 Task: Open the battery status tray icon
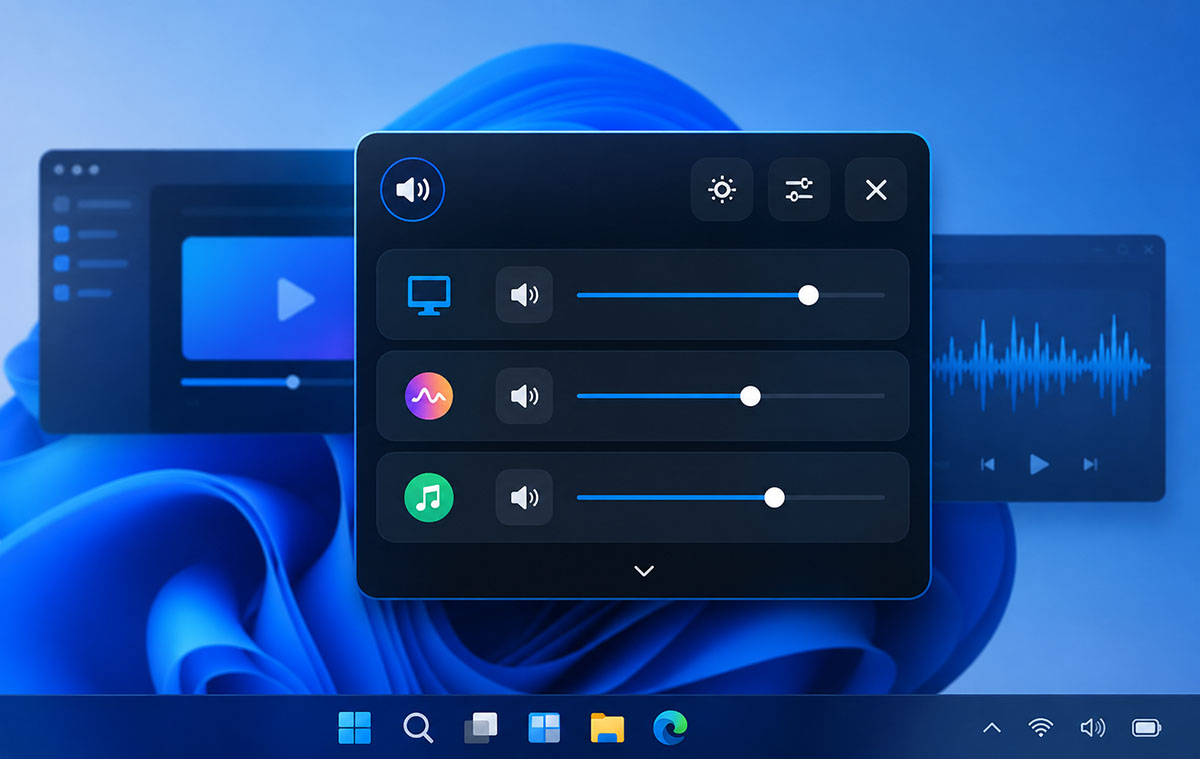tap(1146, 728)
